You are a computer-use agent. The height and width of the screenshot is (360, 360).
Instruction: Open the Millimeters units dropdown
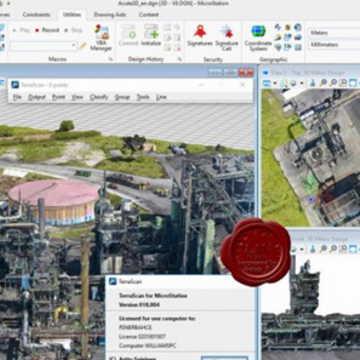tap(334, 44)
